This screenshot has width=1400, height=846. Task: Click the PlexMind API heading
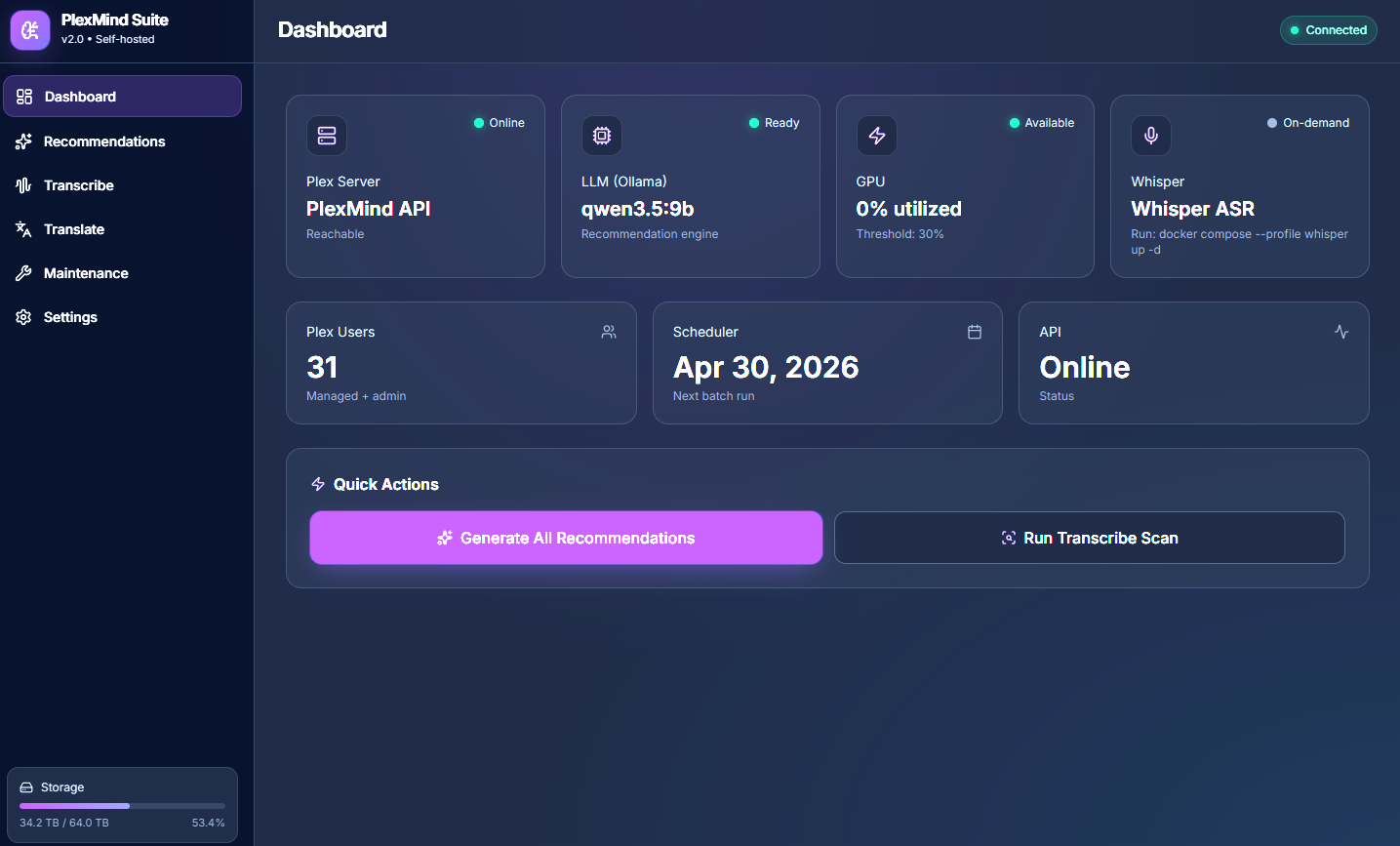coord(369,209)
